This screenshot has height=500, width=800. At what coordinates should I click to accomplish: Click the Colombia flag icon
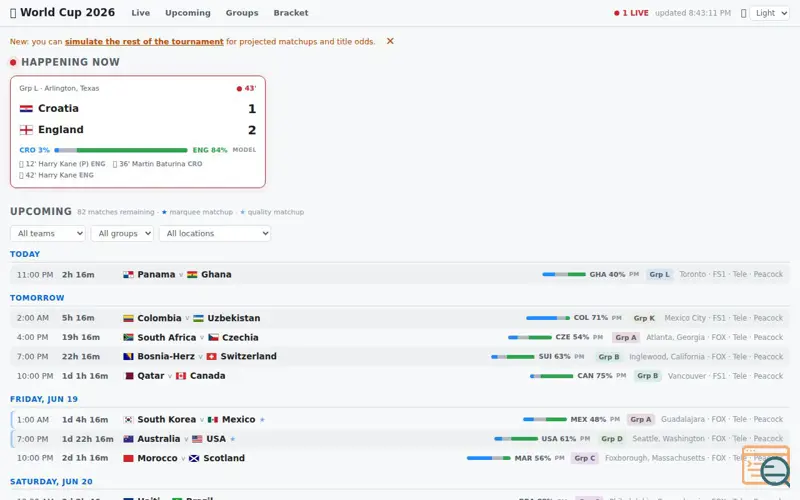128,318
